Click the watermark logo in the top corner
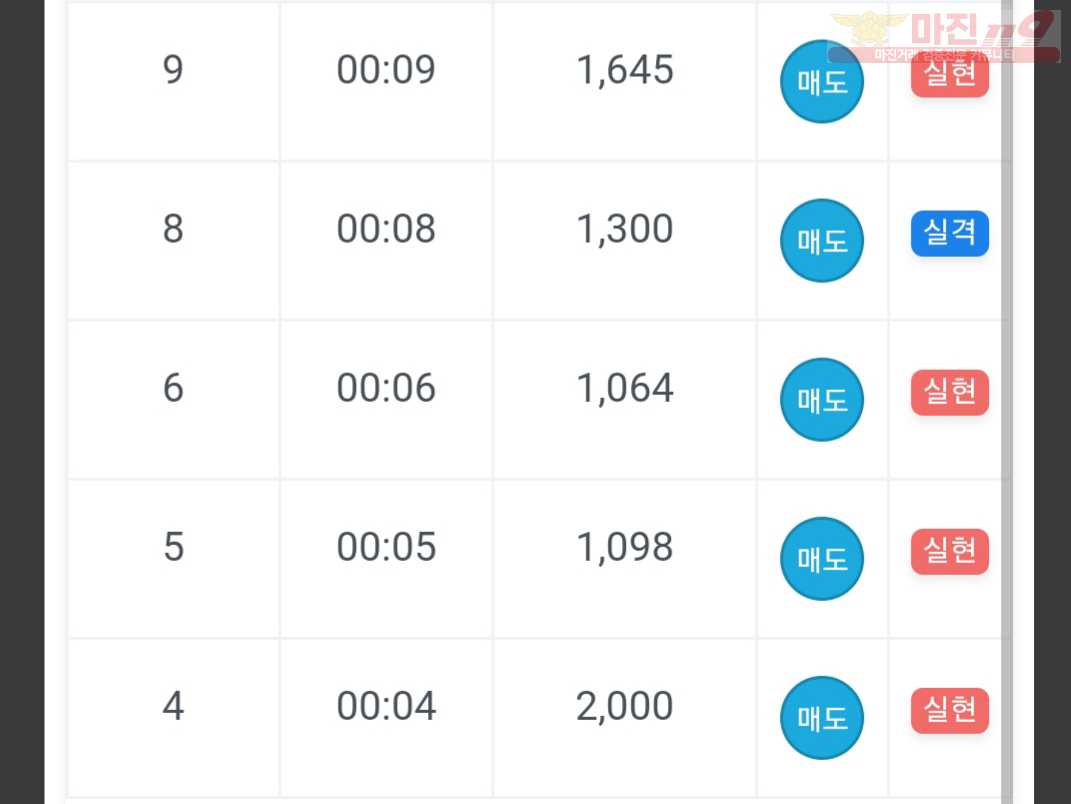 (x=944, y=37)
